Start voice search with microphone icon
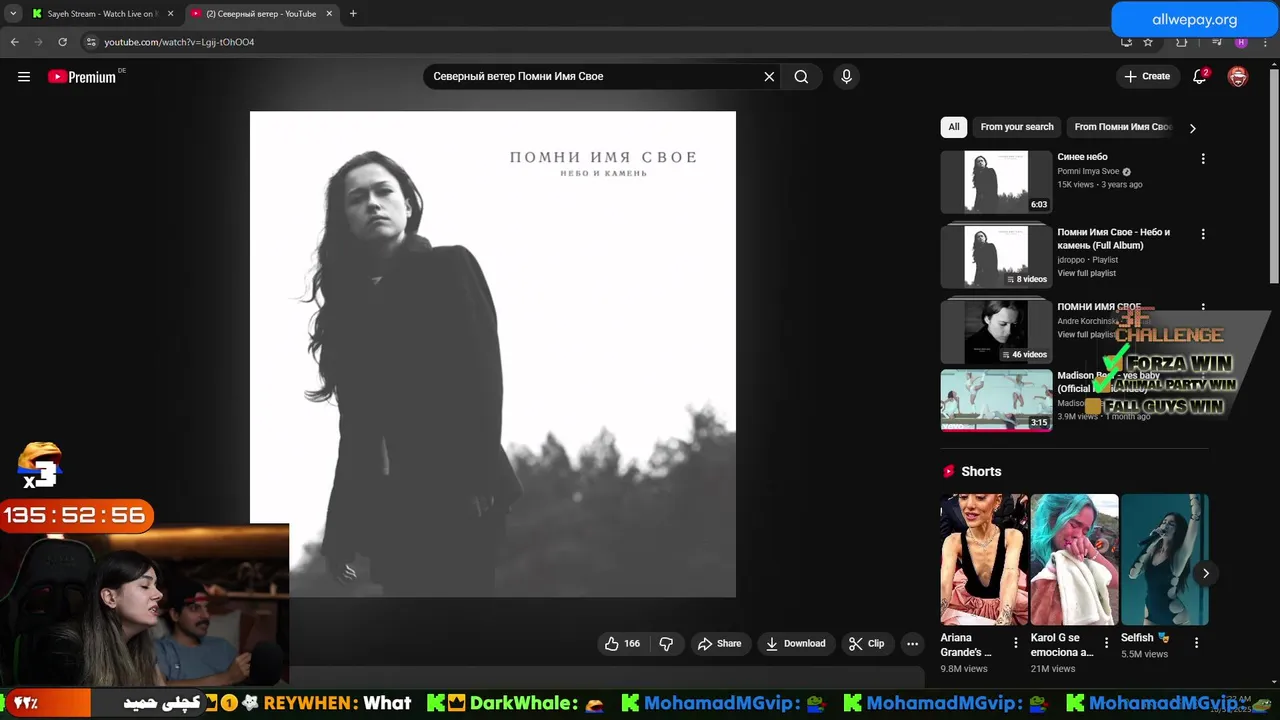Viewport: 1280px width, 720px height. point(846,77)
